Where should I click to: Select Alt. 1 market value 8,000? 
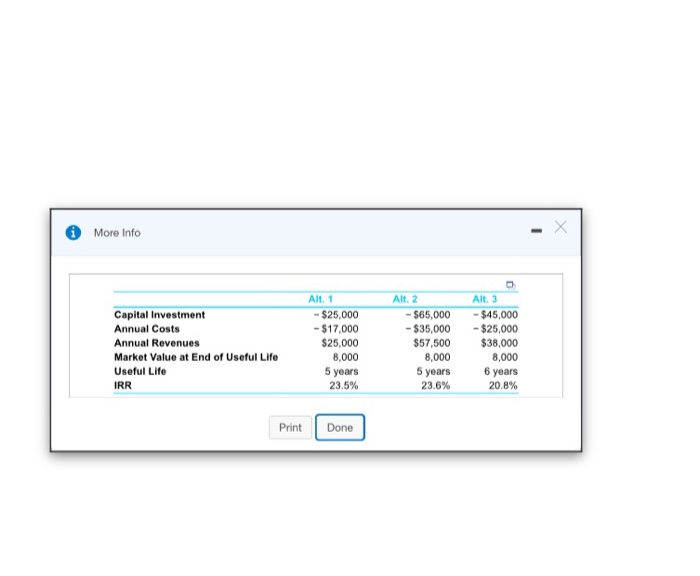click(346, 357)
